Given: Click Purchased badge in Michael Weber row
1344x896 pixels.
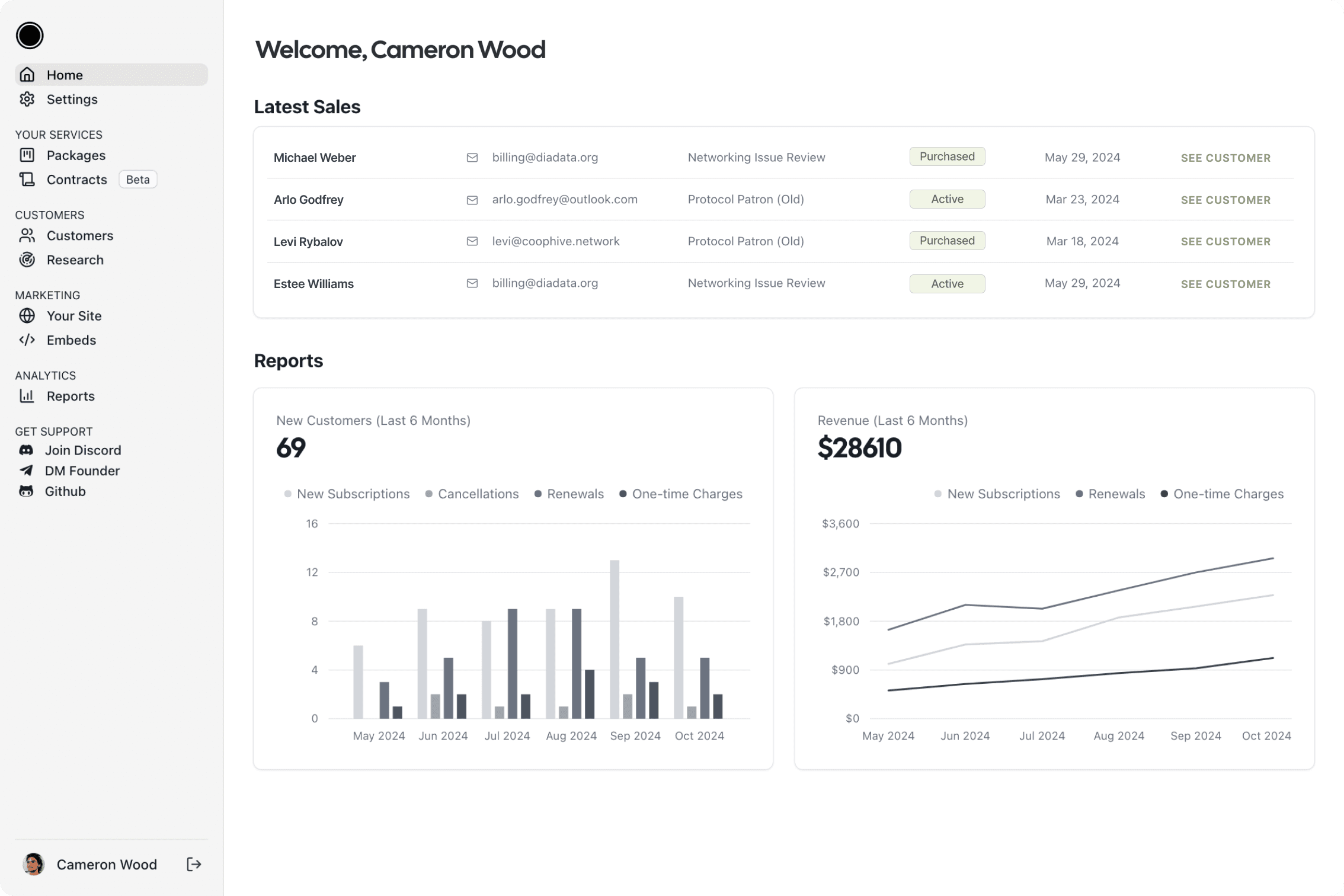Looking at the screenshot, I should (x=947, y=156).
